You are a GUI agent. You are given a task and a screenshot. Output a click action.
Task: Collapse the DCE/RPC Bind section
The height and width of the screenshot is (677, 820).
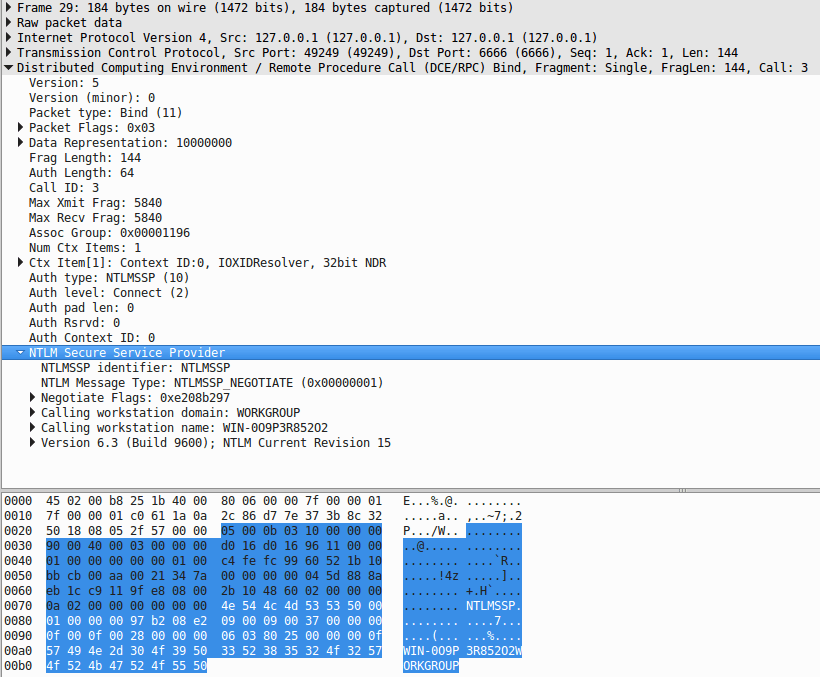pyautogui.click(x=9, y=68)
